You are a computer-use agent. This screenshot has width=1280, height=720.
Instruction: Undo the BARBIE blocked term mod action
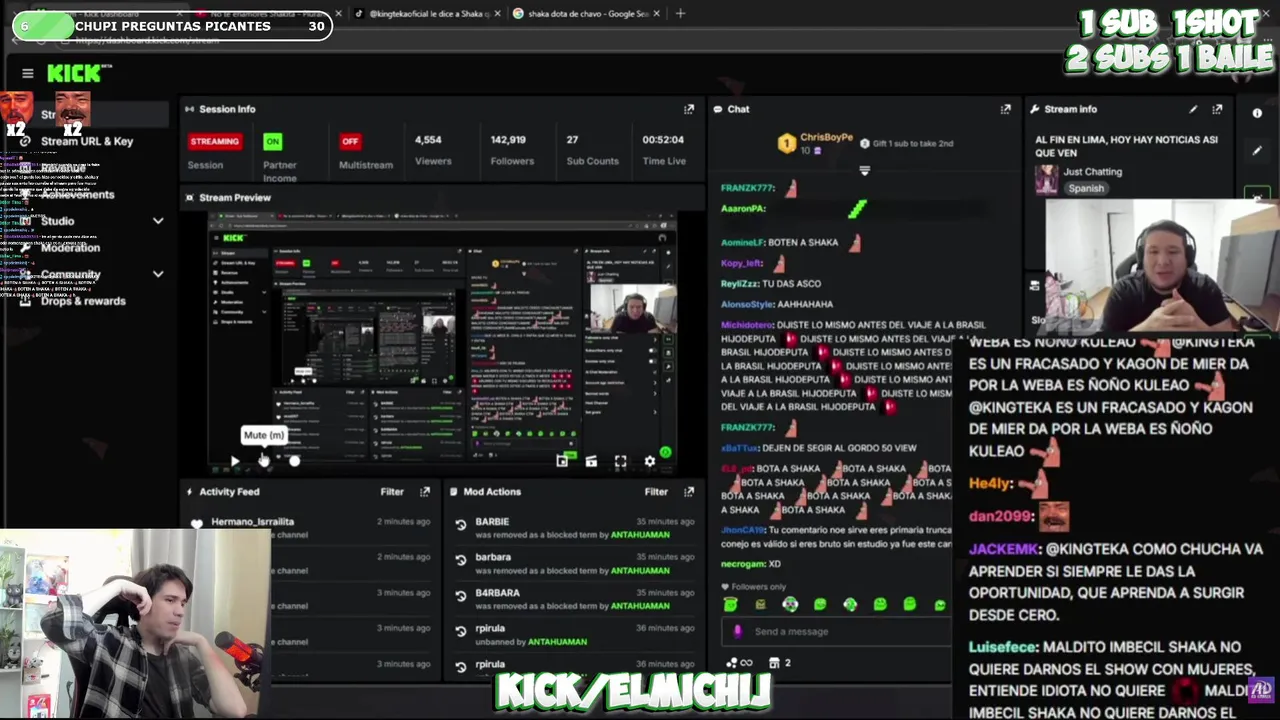tap(461, 525)
